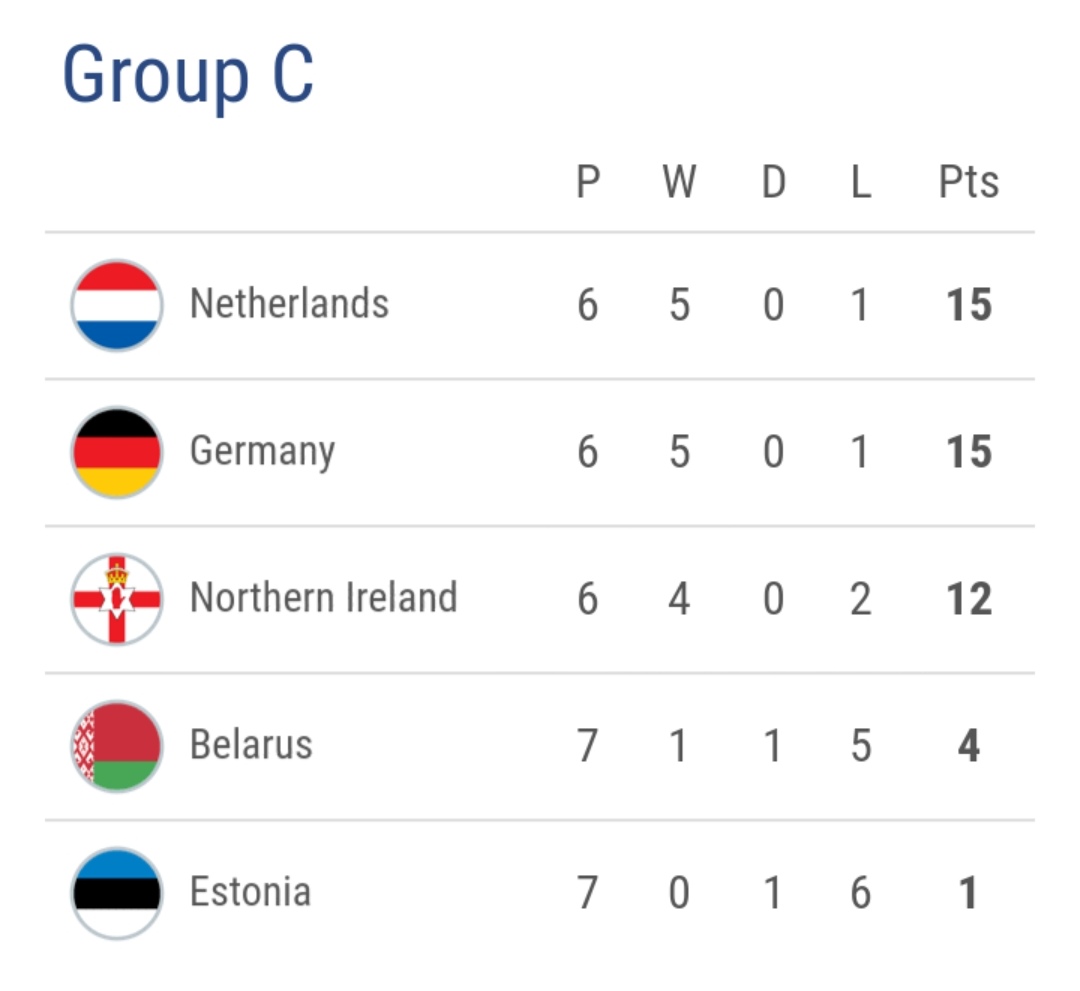Open the Germany team name

click(x=262, y=452)
